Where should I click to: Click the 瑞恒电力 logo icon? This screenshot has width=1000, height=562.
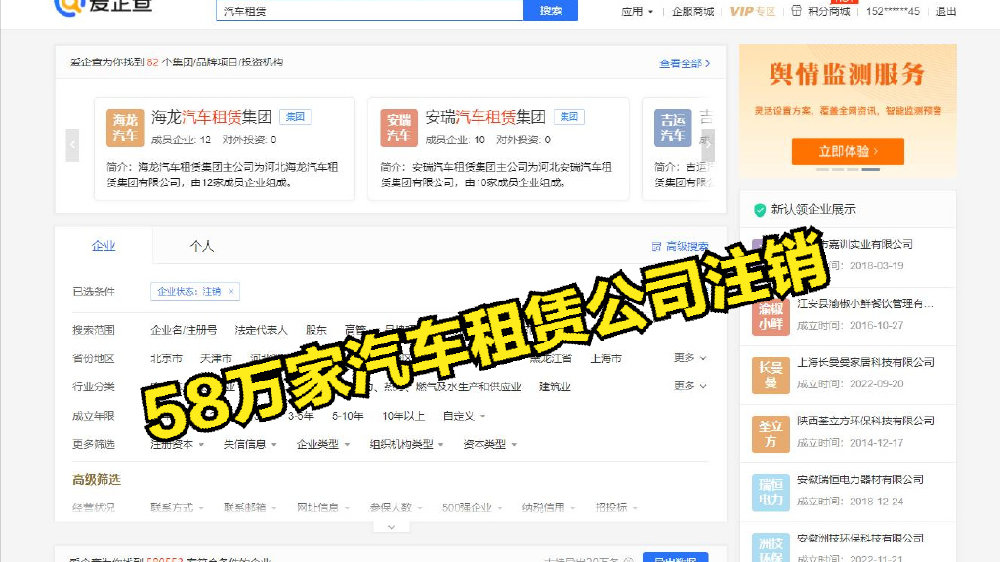770,492
